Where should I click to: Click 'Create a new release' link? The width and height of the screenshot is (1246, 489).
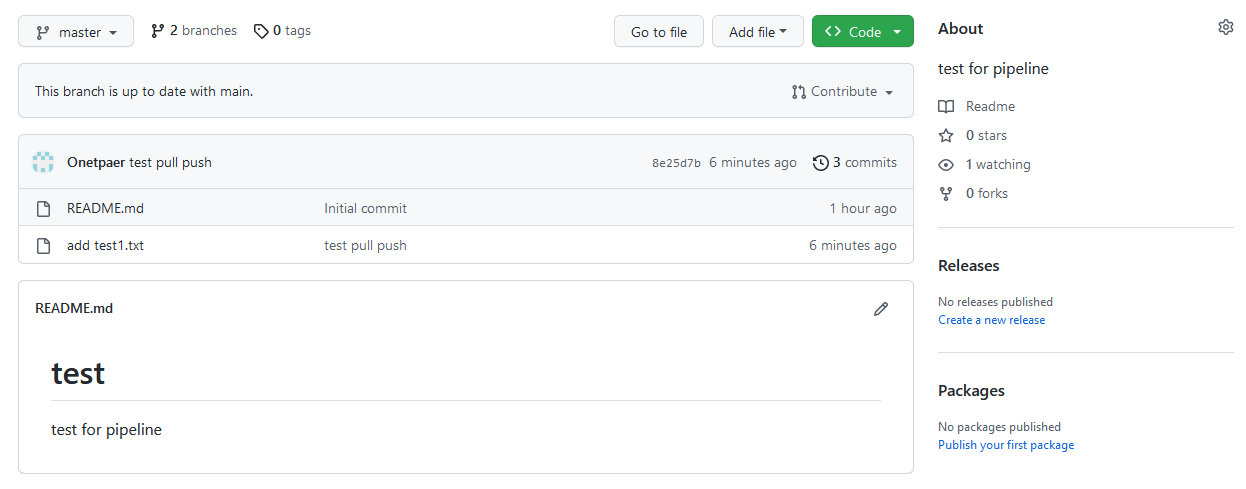click(991, 320)
